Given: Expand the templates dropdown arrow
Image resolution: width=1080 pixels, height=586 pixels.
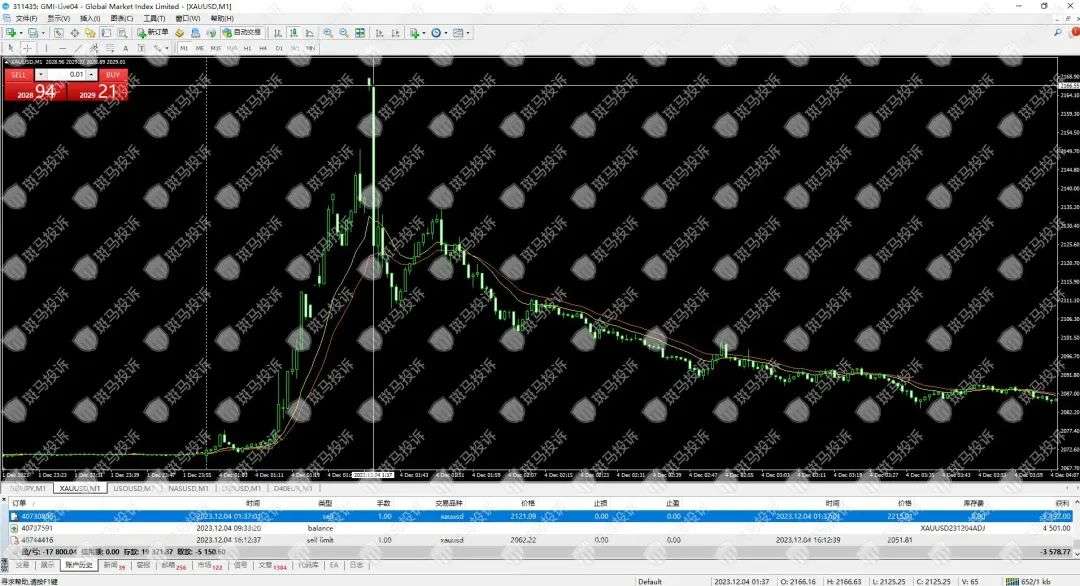Looking at the screenshot, I should [x=468, y=32].
